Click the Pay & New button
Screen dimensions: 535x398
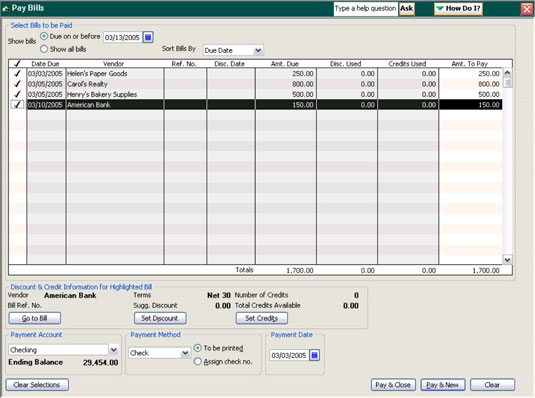pos(443,385)
